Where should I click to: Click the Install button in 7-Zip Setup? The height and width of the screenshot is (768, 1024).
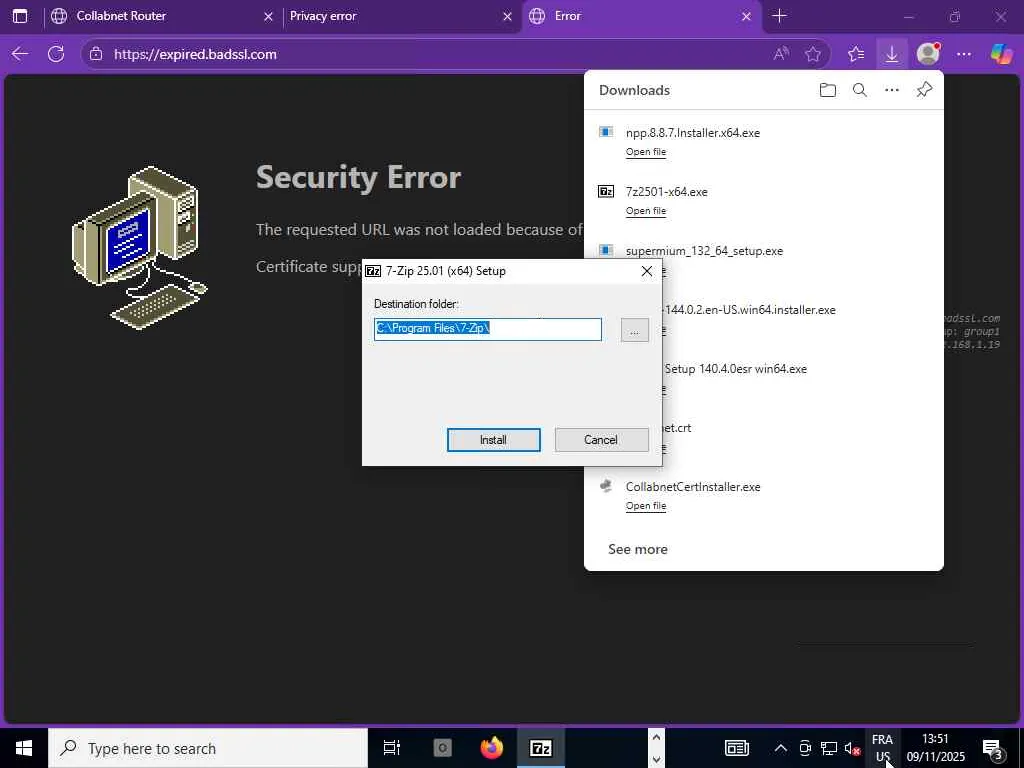pyautogui.click(x=493, y=440)
